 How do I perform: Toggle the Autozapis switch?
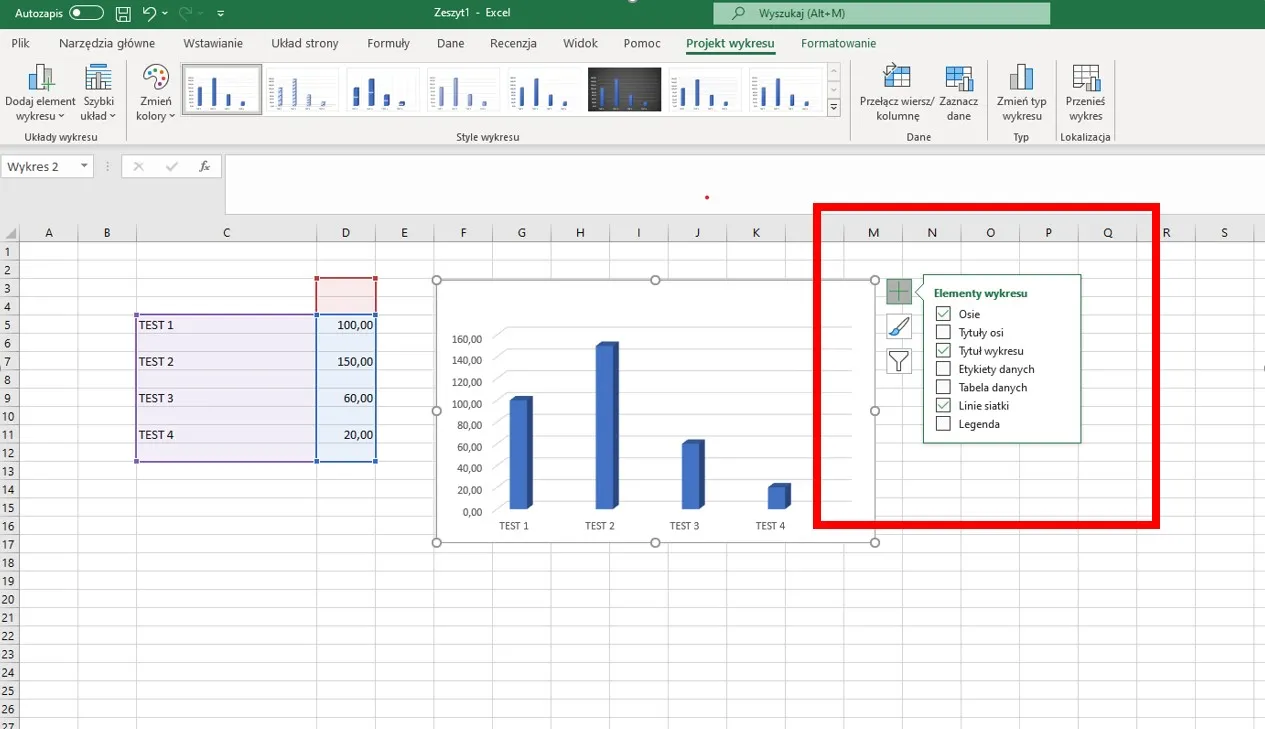tap(87, 13)
